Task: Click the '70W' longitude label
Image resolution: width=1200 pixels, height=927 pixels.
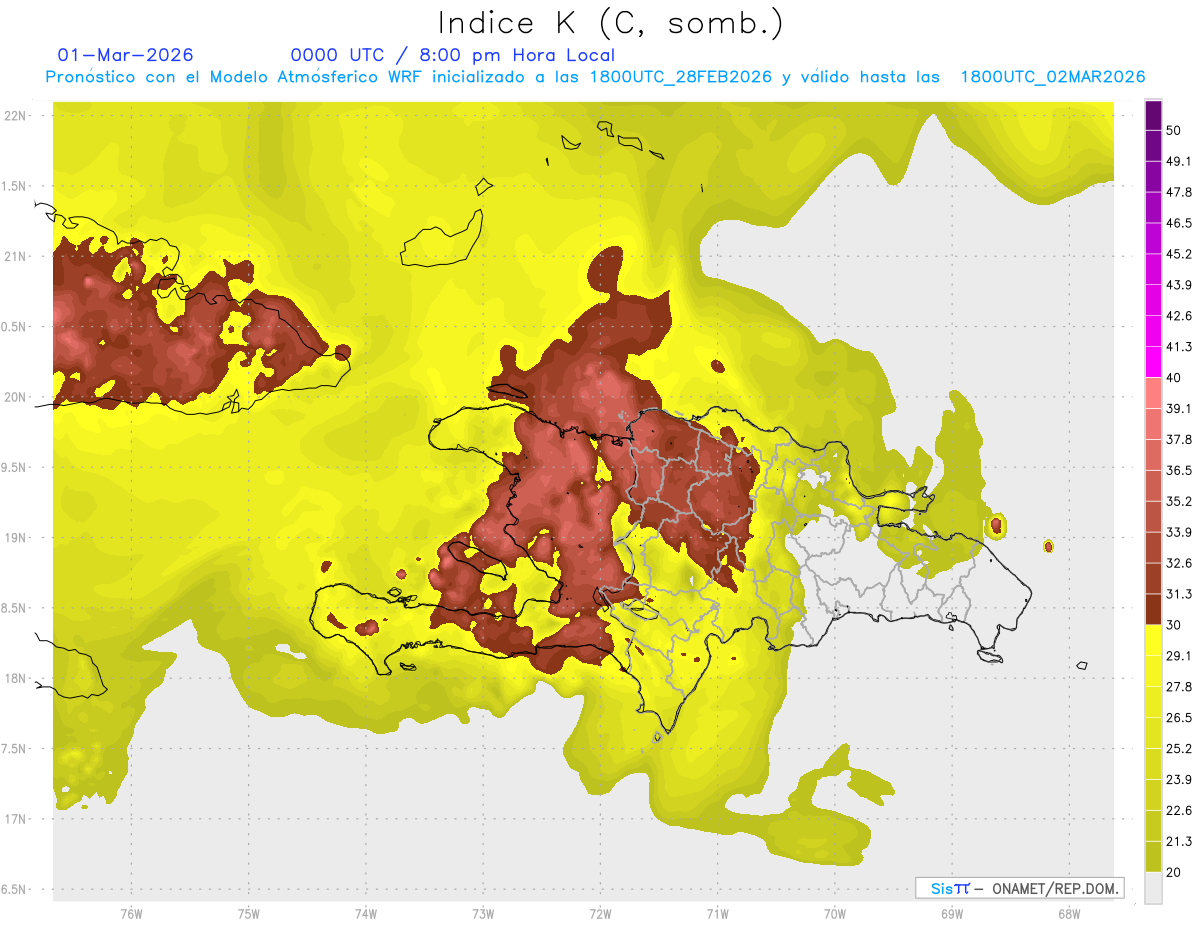Action: point(835,914)
